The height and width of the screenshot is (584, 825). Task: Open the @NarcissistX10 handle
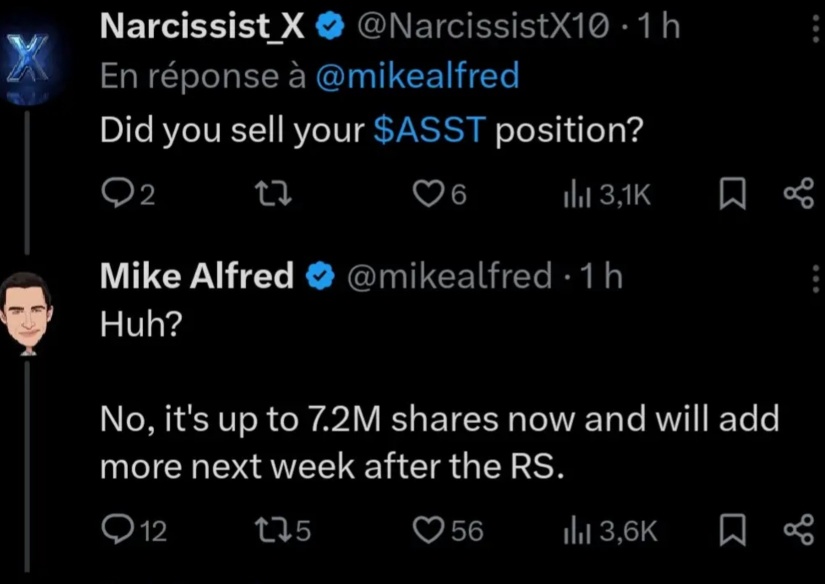[x=484, y=26]
